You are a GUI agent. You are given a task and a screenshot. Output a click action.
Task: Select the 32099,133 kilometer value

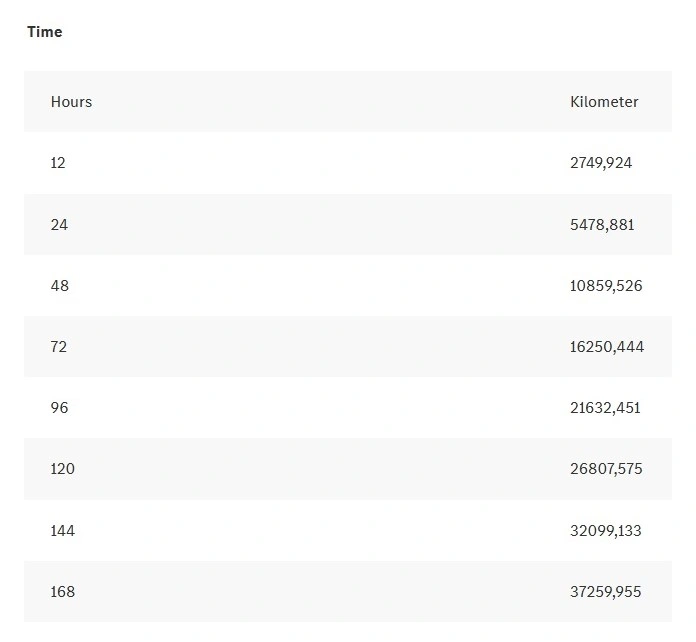605,531
